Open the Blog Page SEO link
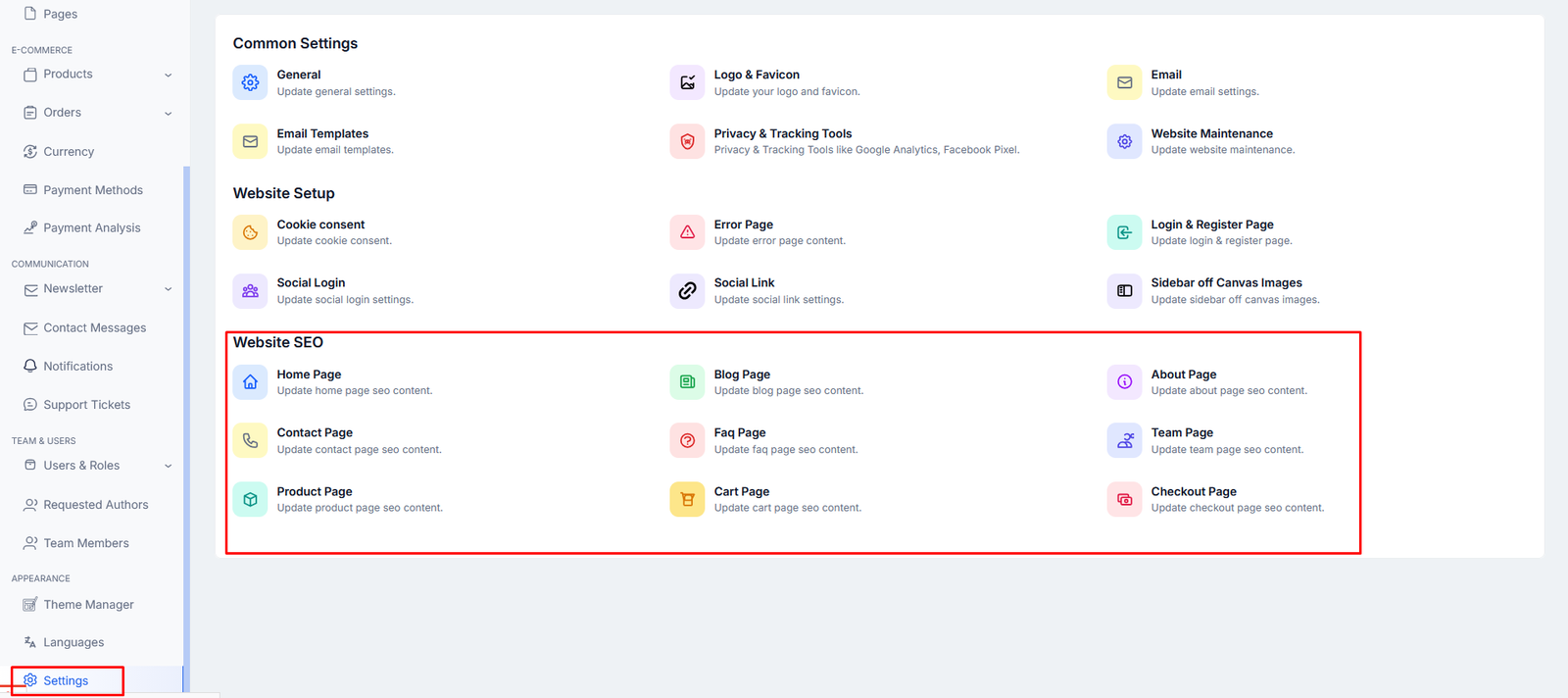This screenshot has height=698, width=1568. [742, 374]
